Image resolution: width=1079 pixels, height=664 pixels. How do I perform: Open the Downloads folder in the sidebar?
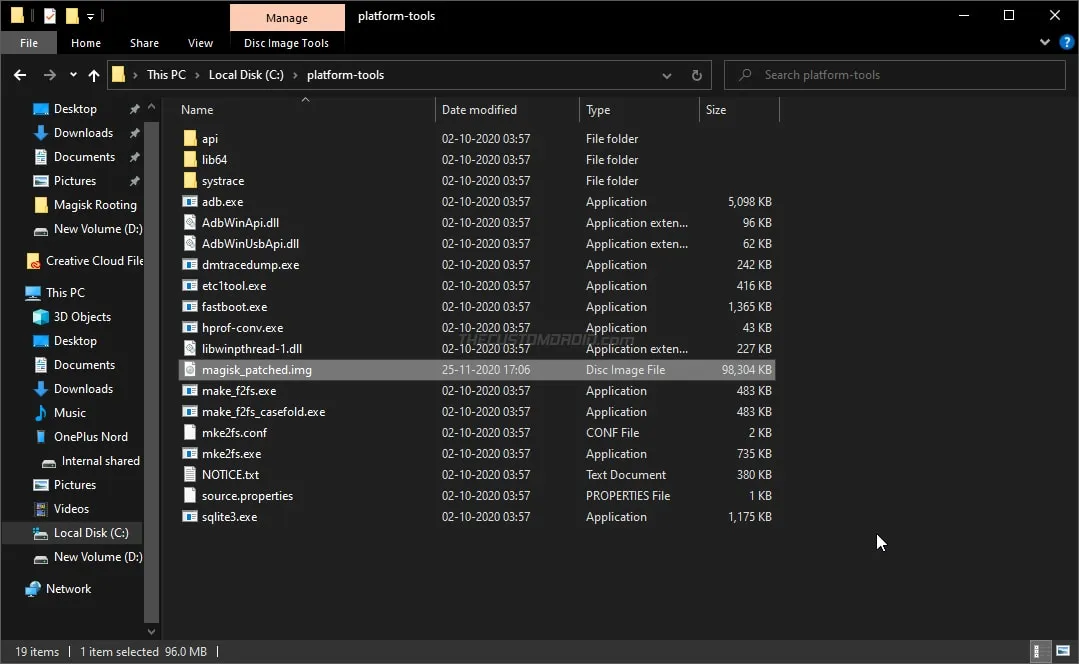(x=83, y=132)
